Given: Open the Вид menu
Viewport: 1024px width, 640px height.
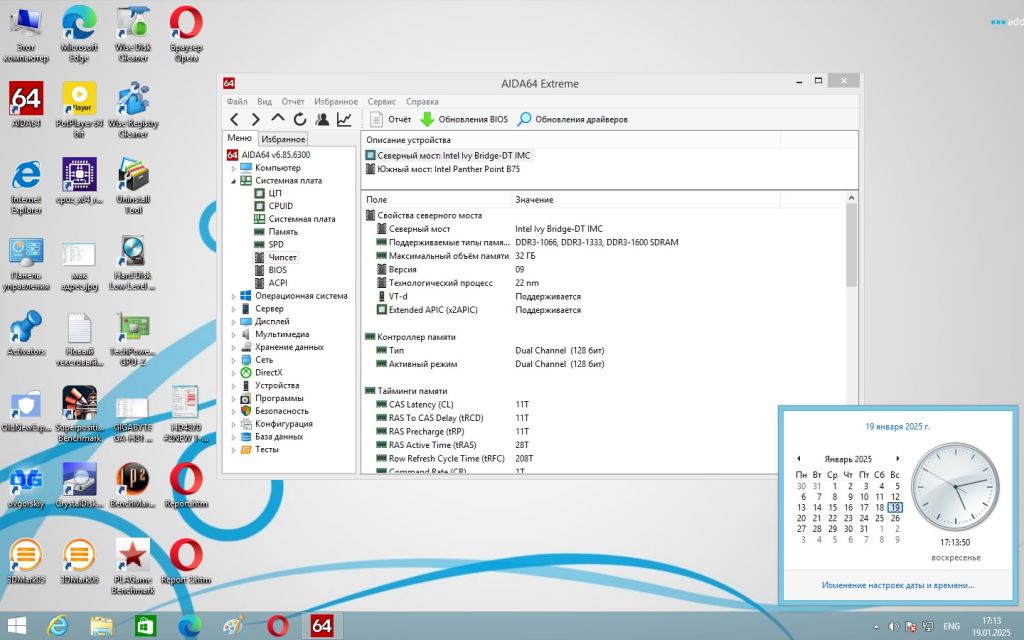Looking at the screenshot, I should [264, 101].
